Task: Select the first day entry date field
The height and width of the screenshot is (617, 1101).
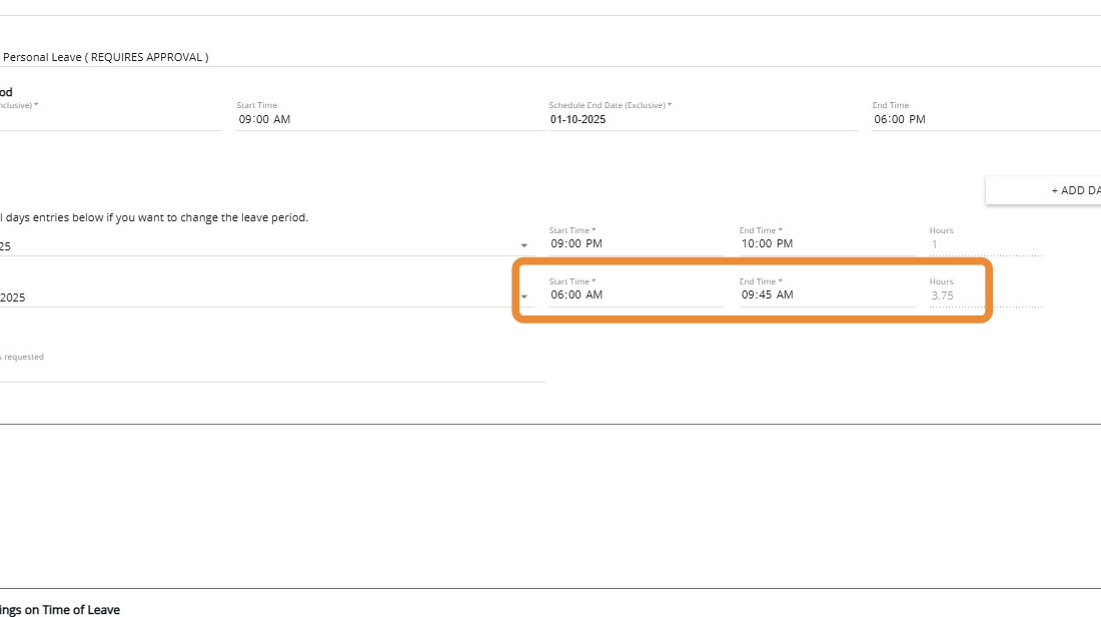Action: click(x=260, y=246)
